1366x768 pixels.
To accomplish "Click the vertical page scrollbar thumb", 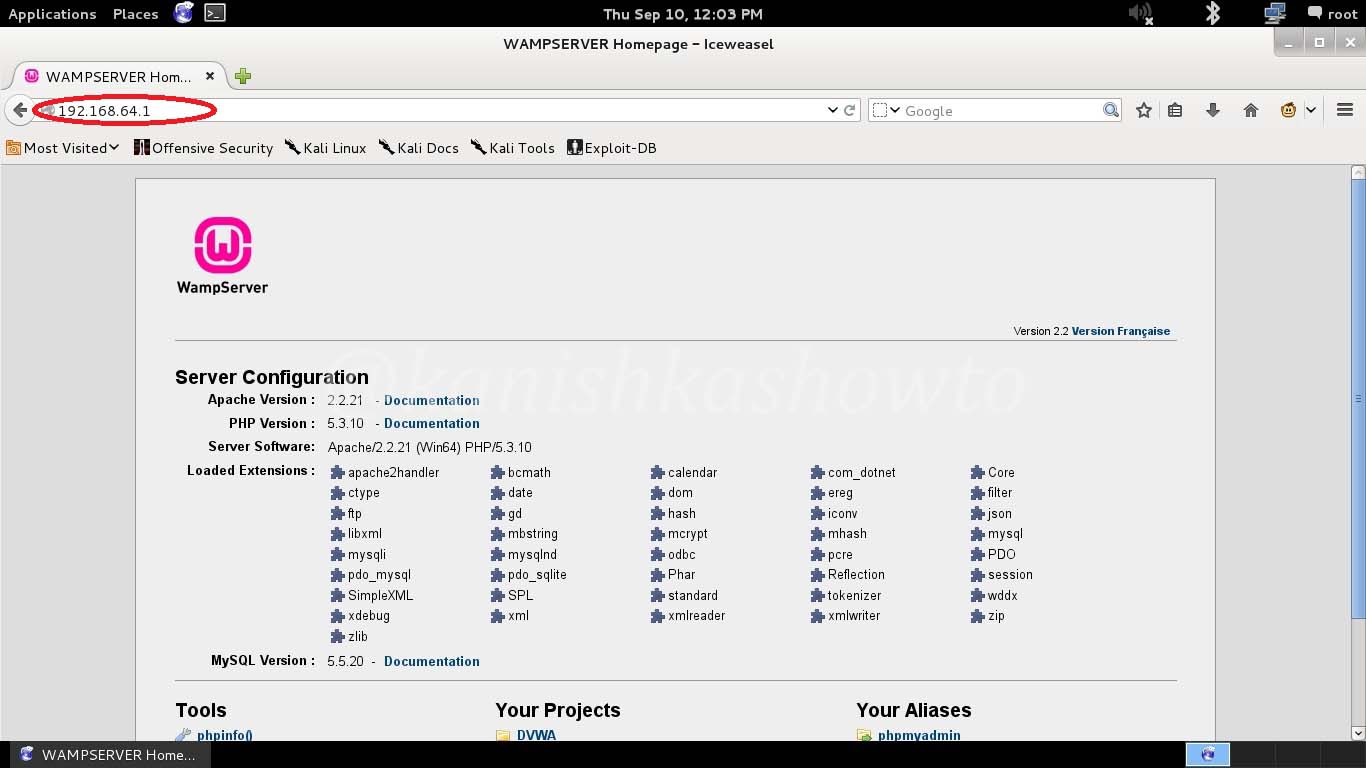I will pyautogui.click(x=1358, y=399).
